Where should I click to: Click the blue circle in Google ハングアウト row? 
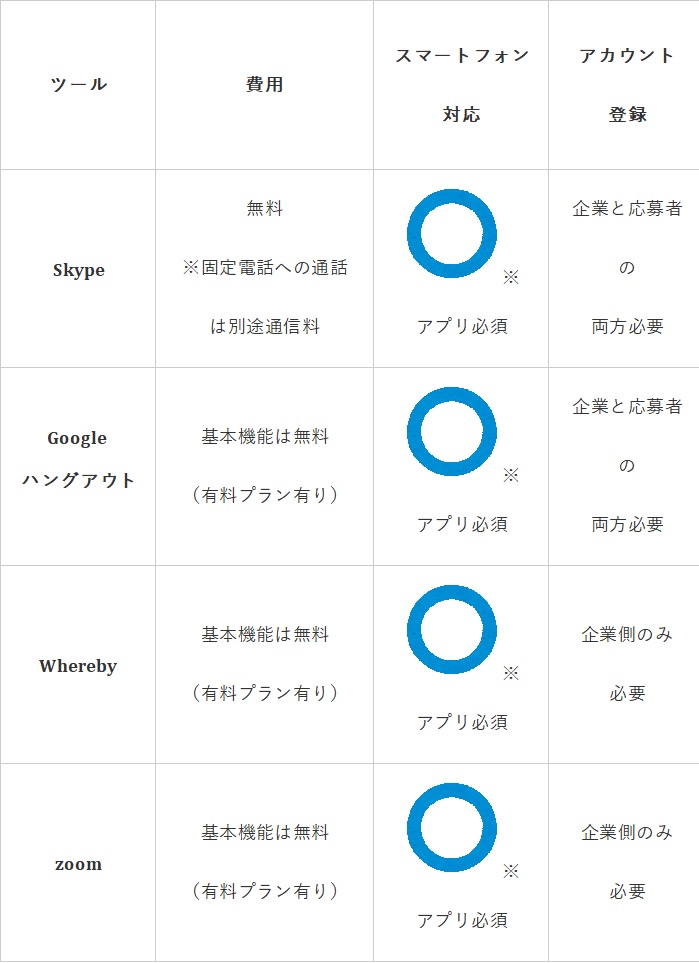click(x=451, y=431)
